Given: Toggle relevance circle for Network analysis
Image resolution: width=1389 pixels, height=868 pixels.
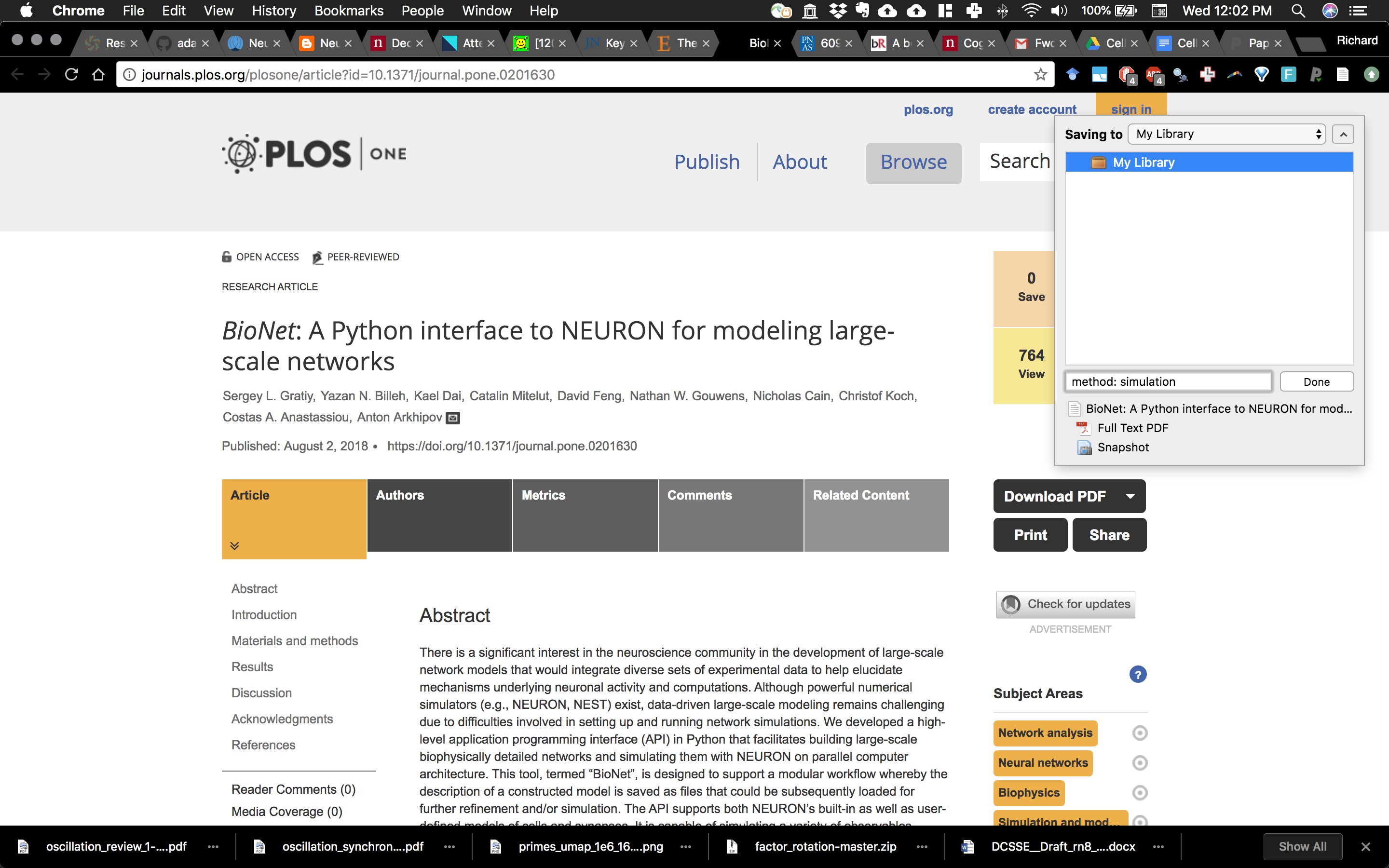Looking at the screenshot, I should [1140, 733].
